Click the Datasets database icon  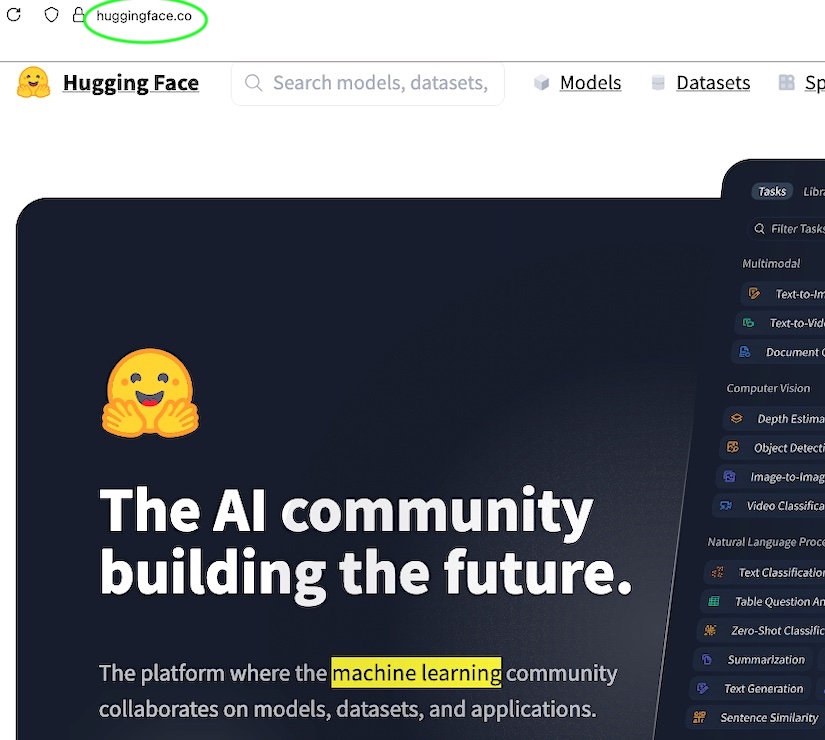[658, 83]
